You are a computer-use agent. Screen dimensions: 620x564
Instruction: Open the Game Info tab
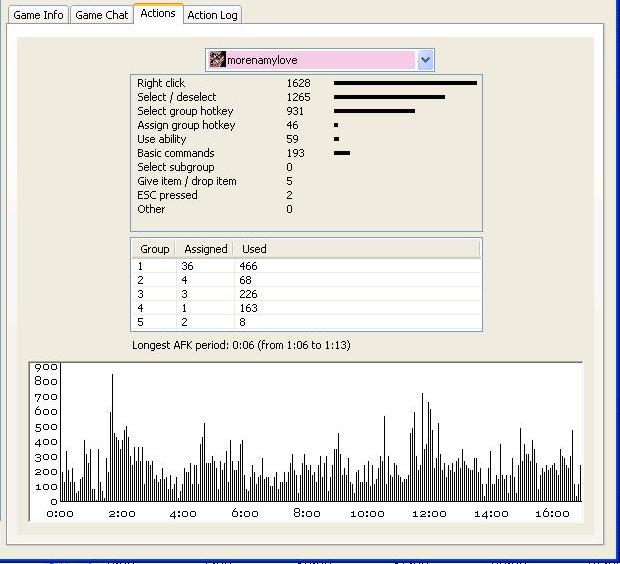tap(38, 15)
